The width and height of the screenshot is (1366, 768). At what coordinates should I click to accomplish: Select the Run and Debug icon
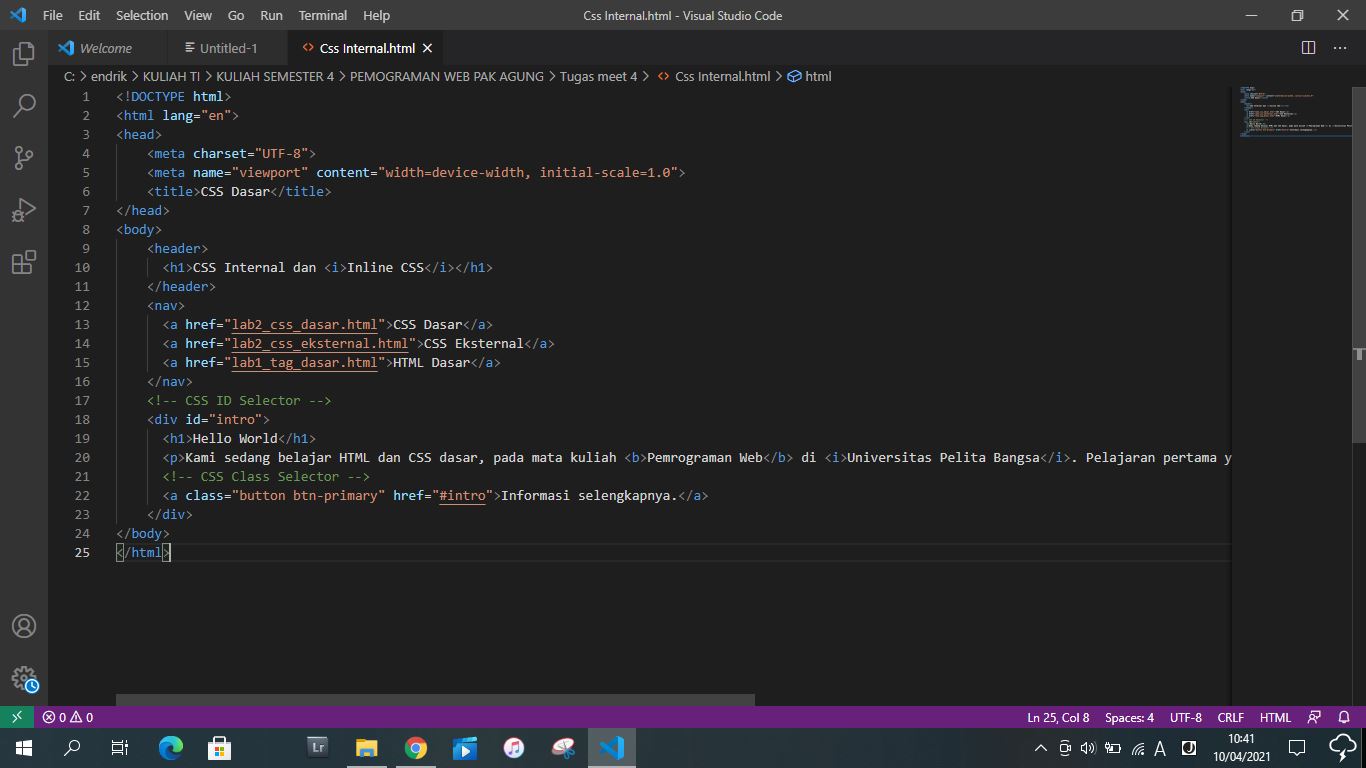[x=23, y=209]
